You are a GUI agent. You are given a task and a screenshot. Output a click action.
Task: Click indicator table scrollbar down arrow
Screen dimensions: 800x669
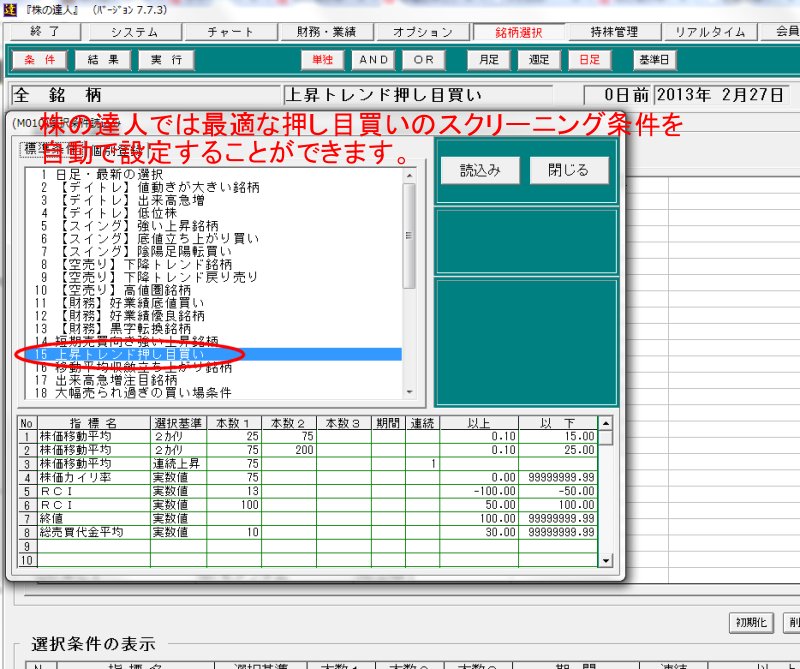(x=605, y=560)
